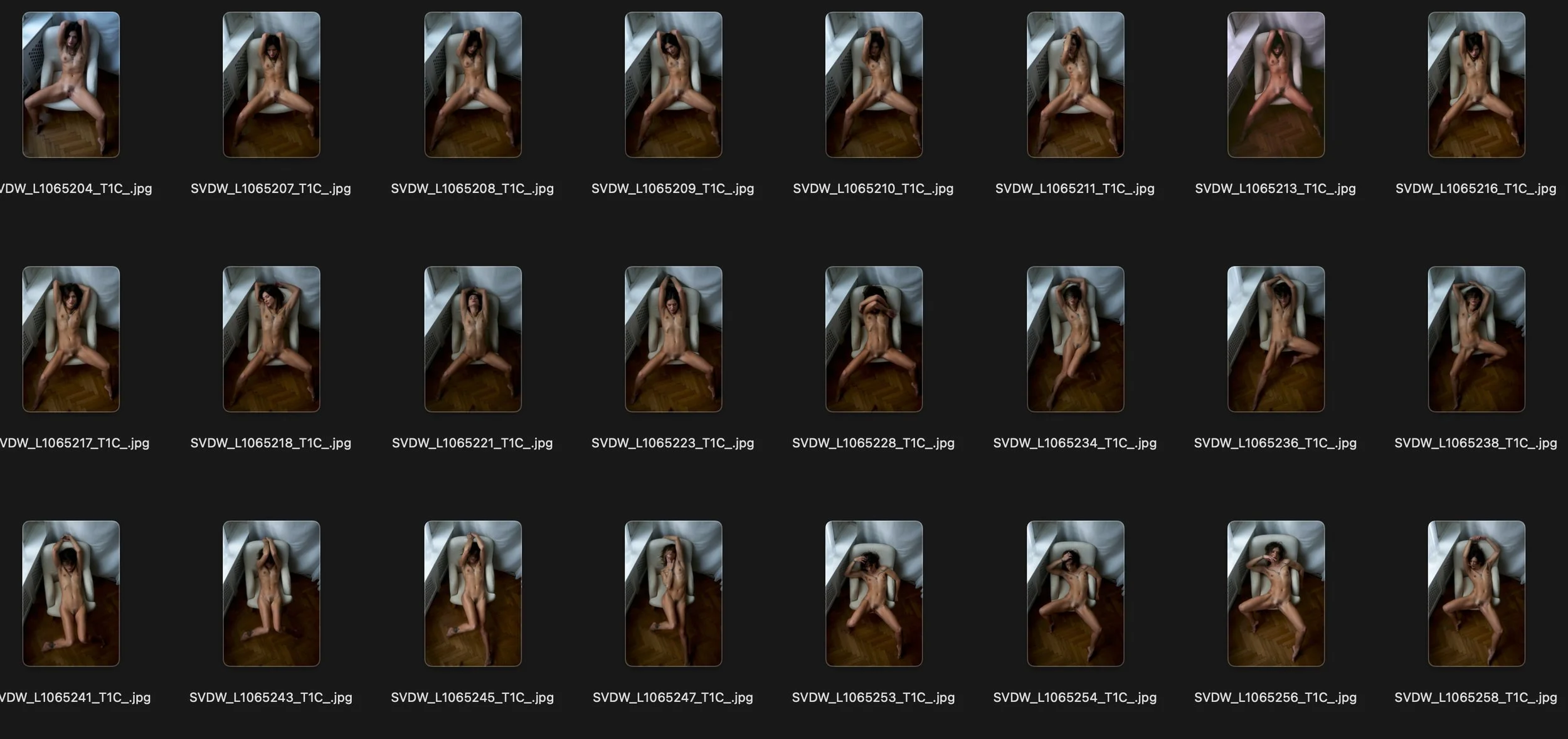
Task: Select the SVDW_L1065228_T1C_.jpg thumbnail
Action: (874, 339)
